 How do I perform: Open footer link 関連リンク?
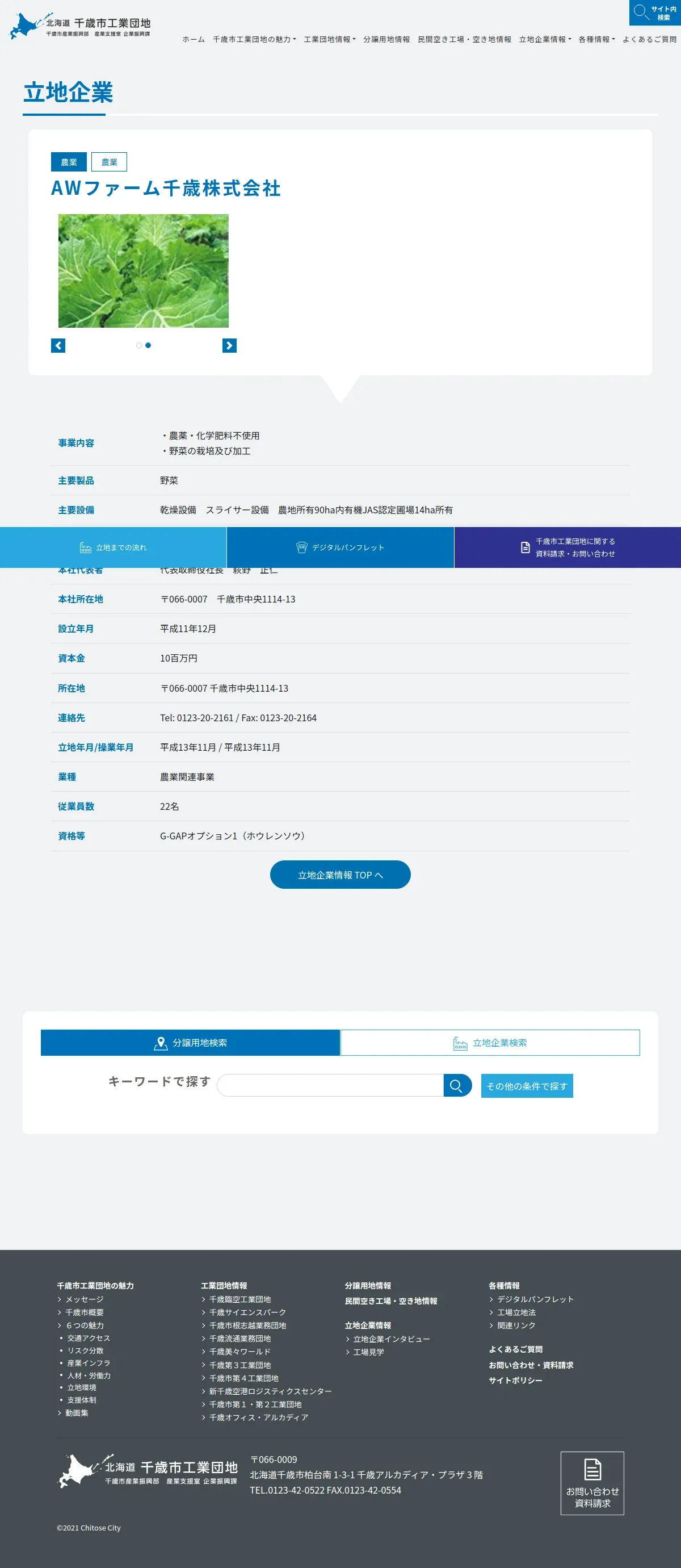[516, 1325]
